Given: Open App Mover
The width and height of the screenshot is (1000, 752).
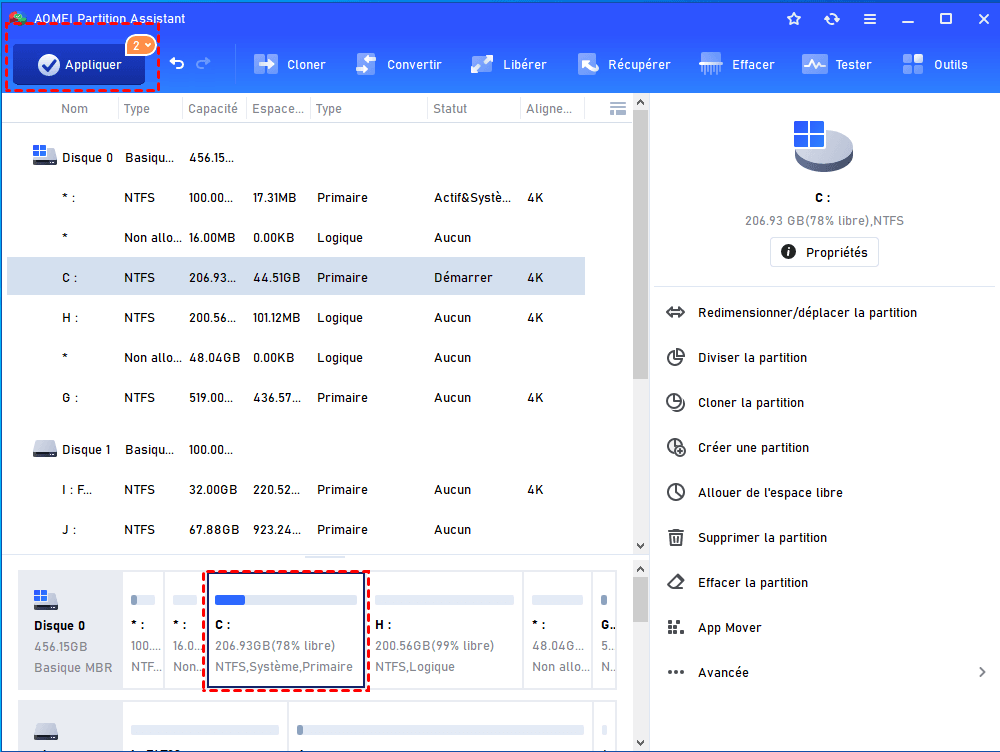Looking at the screenshot, I should [730, 628].
